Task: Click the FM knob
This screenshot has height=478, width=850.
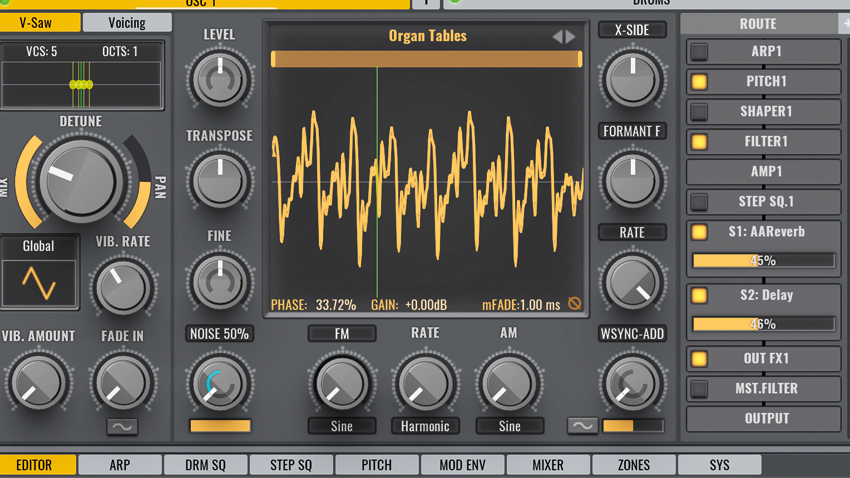Action: coord(342,384)
